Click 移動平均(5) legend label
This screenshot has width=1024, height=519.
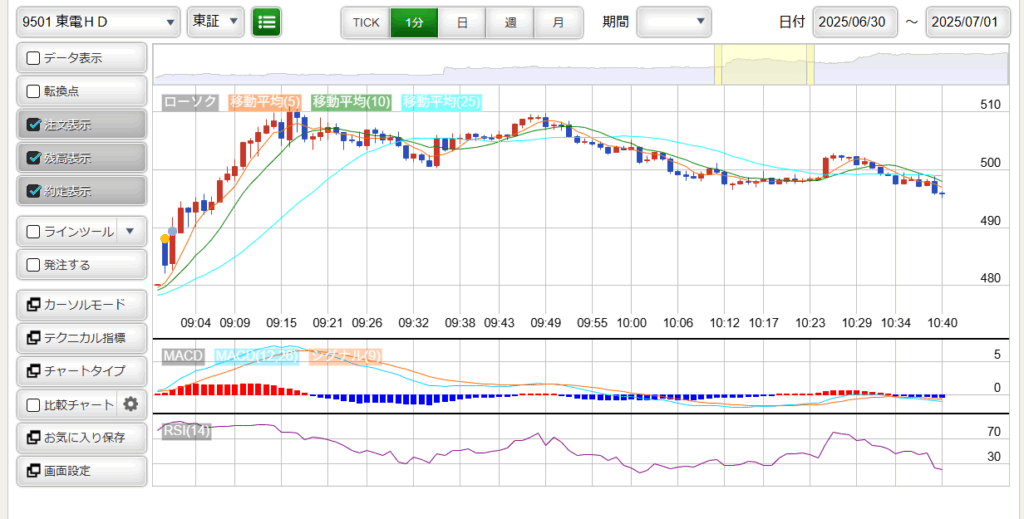264,102
